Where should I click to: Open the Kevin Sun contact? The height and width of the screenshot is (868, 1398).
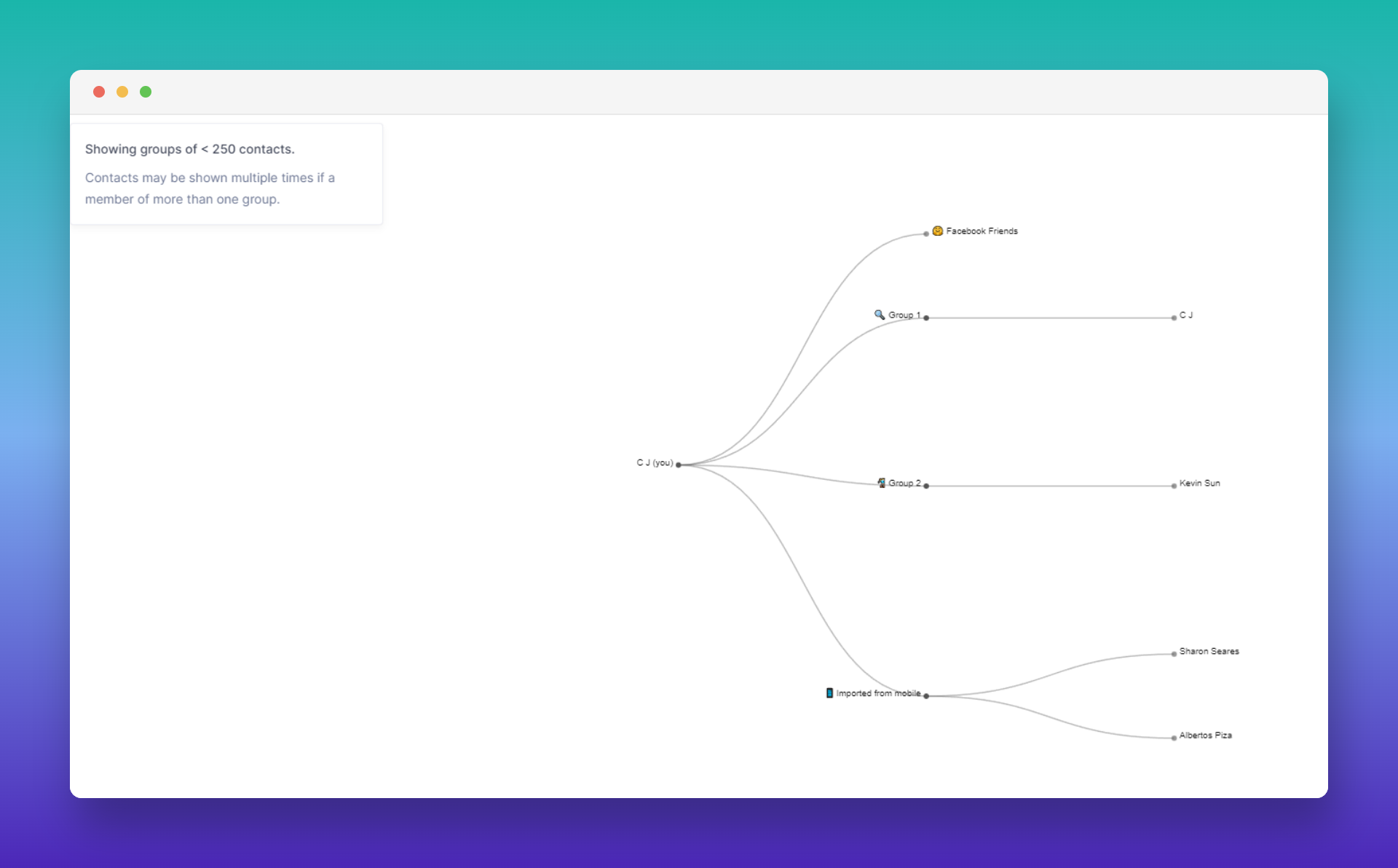[1199, 483]
